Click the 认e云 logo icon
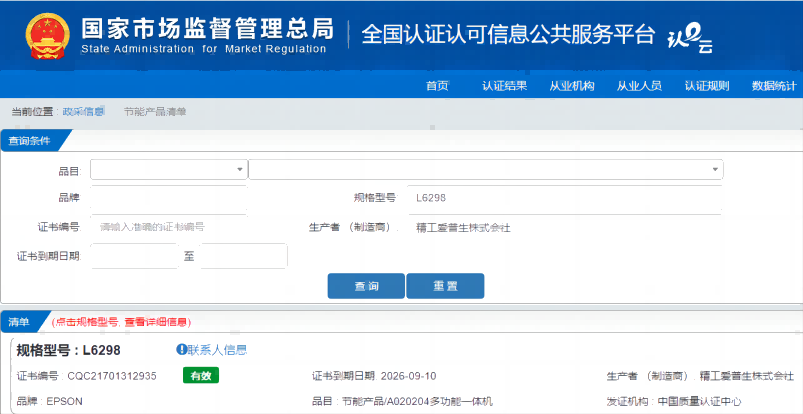 pyautogui.click(x=690, y=36)
